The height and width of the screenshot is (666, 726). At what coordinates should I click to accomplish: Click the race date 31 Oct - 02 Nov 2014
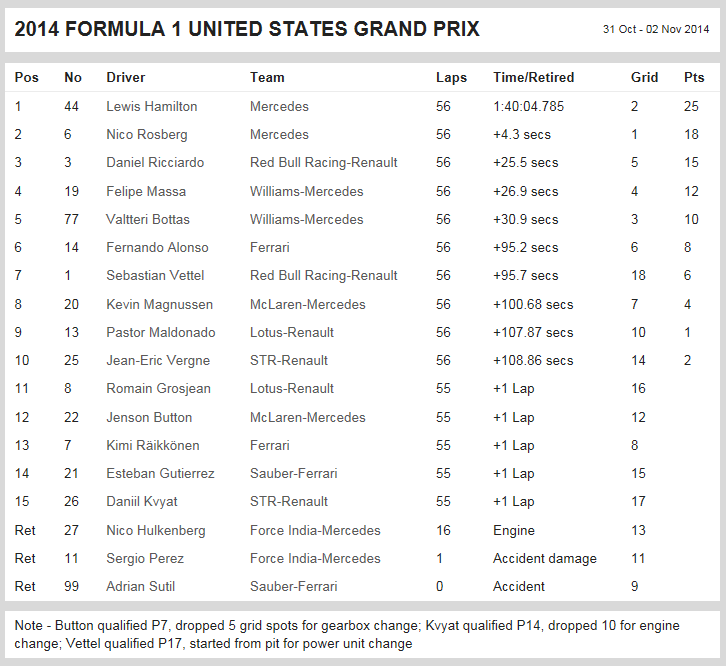[654, 30]
